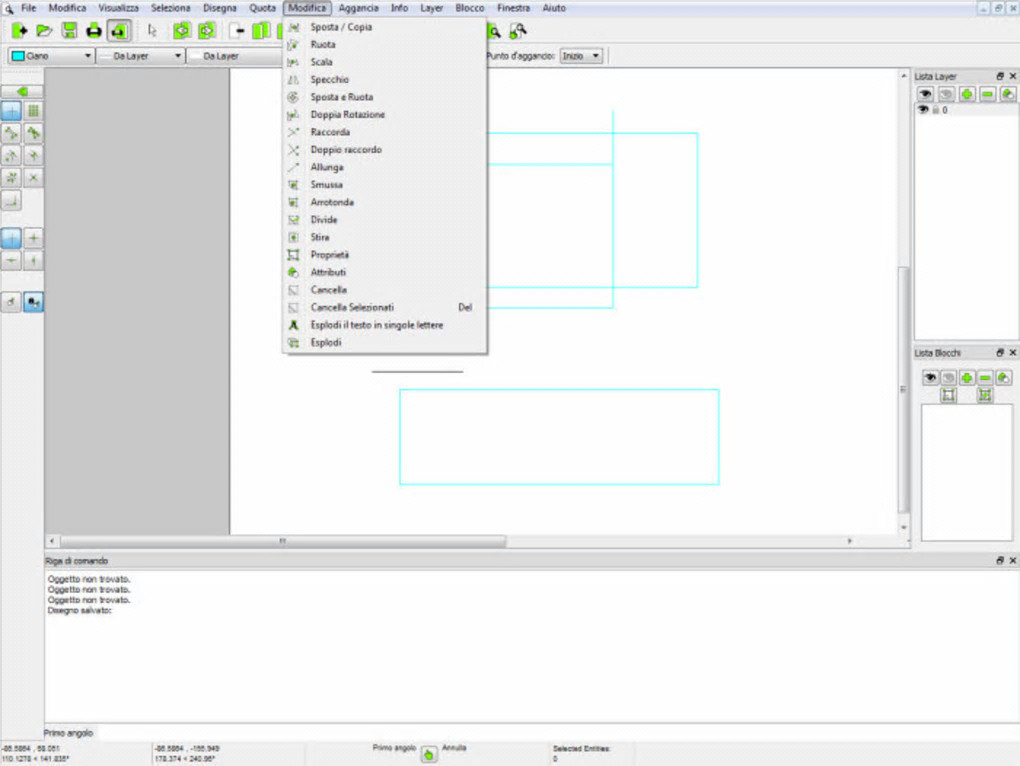
Task: Select horizontal restriction icon
Action: coord(11,261)
